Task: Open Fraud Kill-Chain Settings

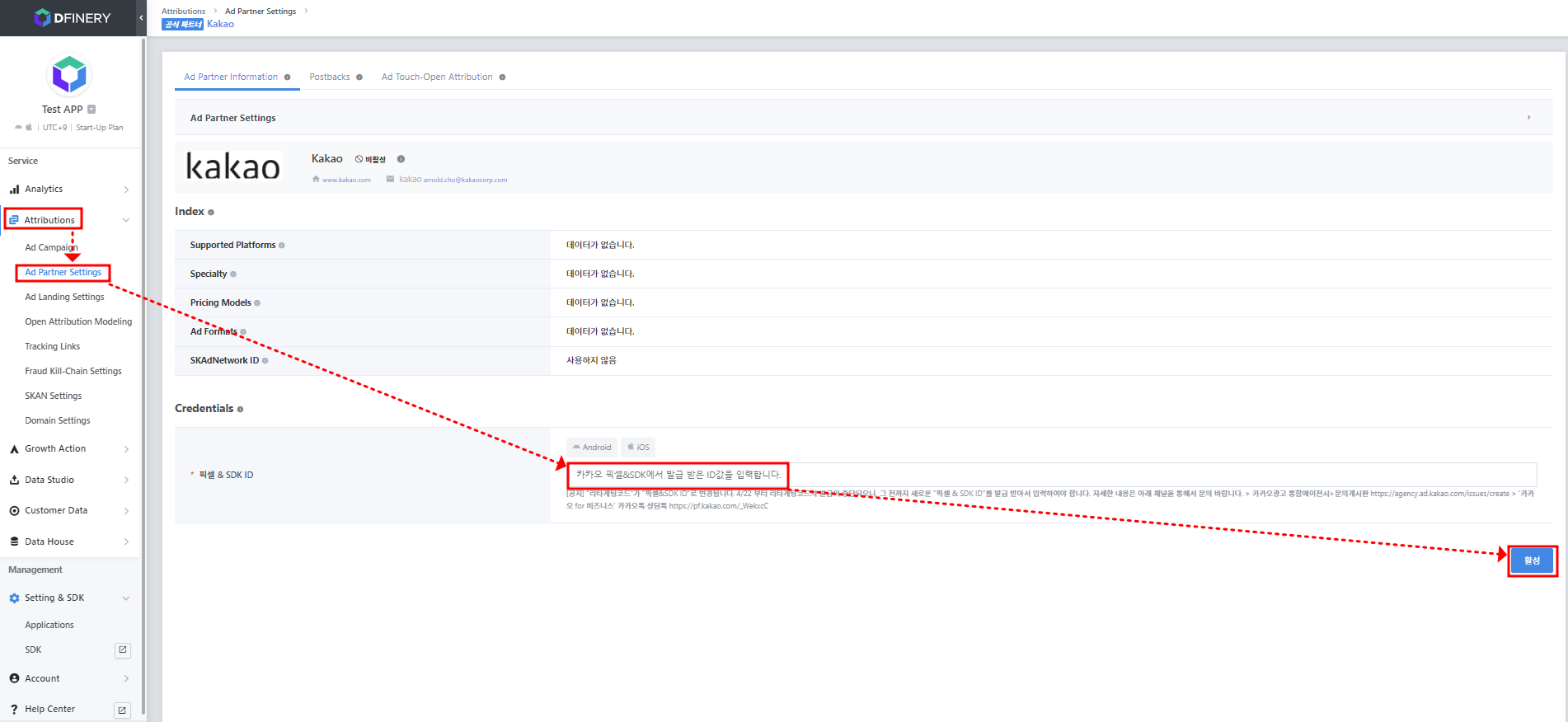Action: pos(73,371)
